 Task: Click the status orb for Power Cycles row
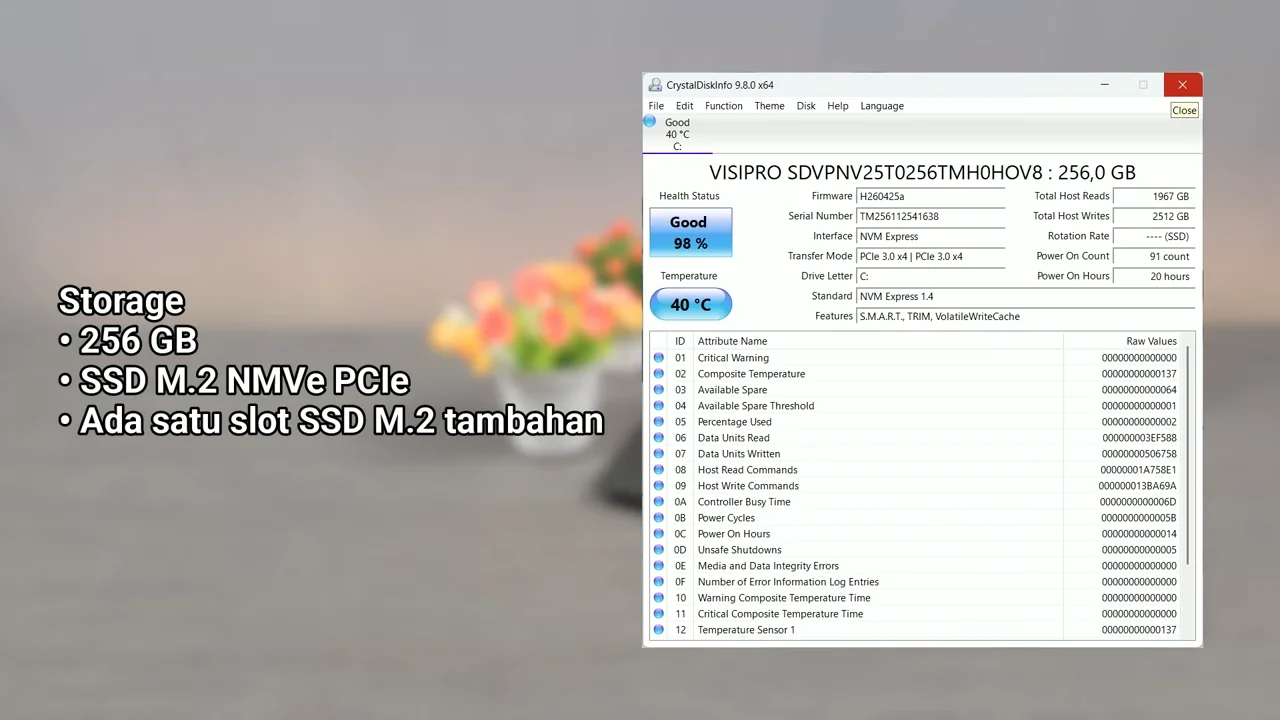(x=659, y=517)
